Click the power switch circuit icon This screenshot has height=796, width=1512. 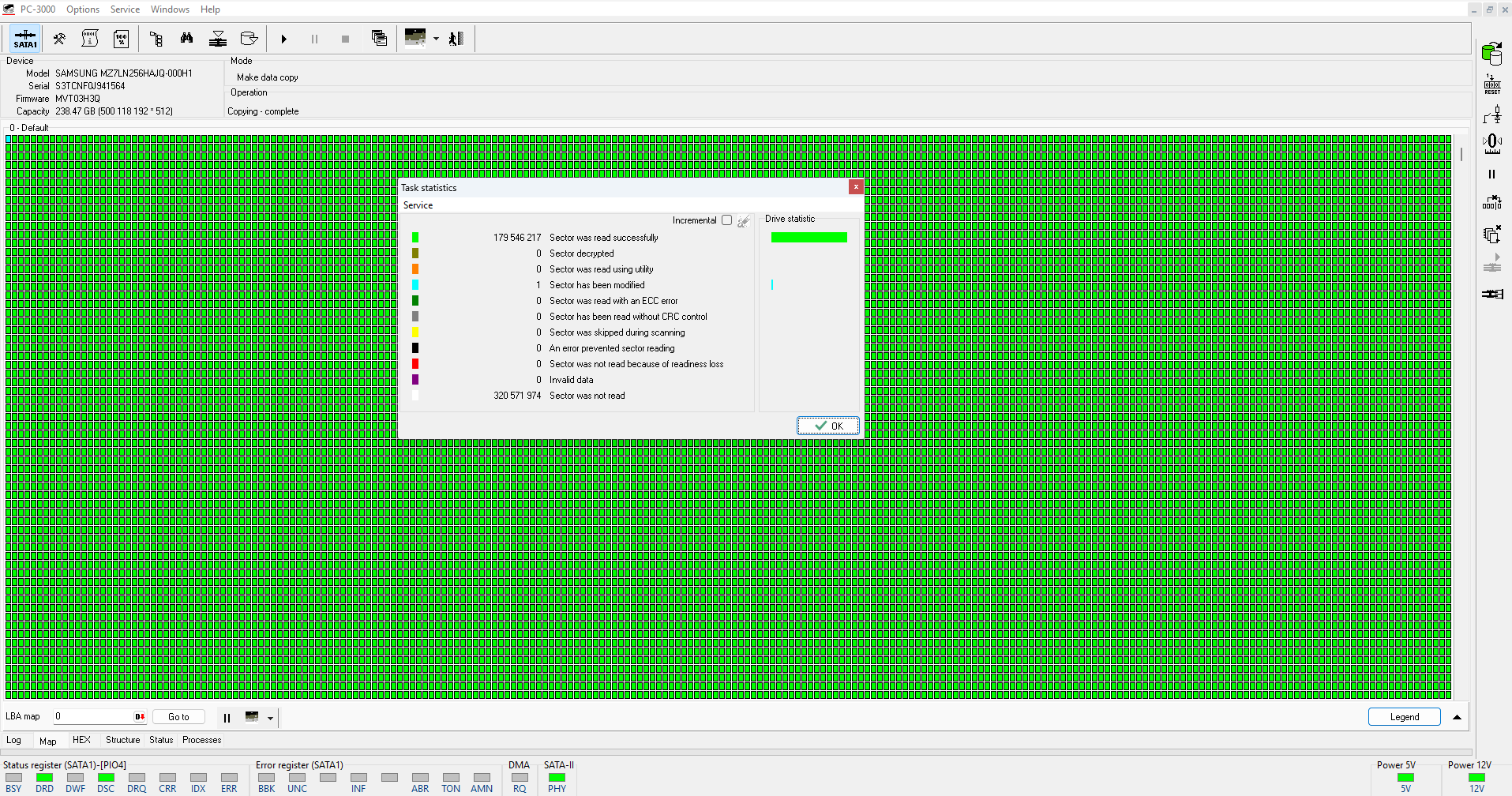1492,115
